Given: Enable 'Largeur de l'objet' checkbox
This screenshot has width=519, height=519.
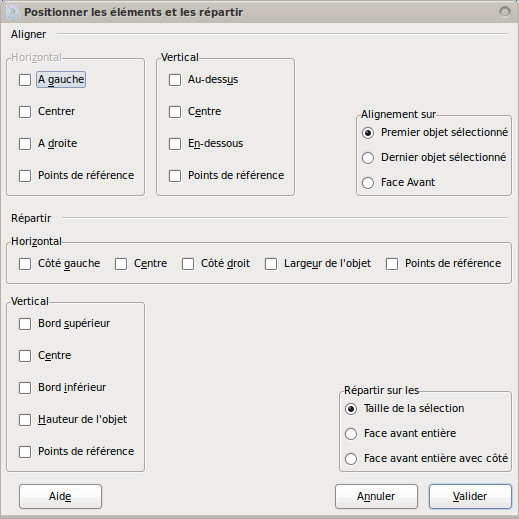Looking at the screenshot, I should (x=271, y=264).
